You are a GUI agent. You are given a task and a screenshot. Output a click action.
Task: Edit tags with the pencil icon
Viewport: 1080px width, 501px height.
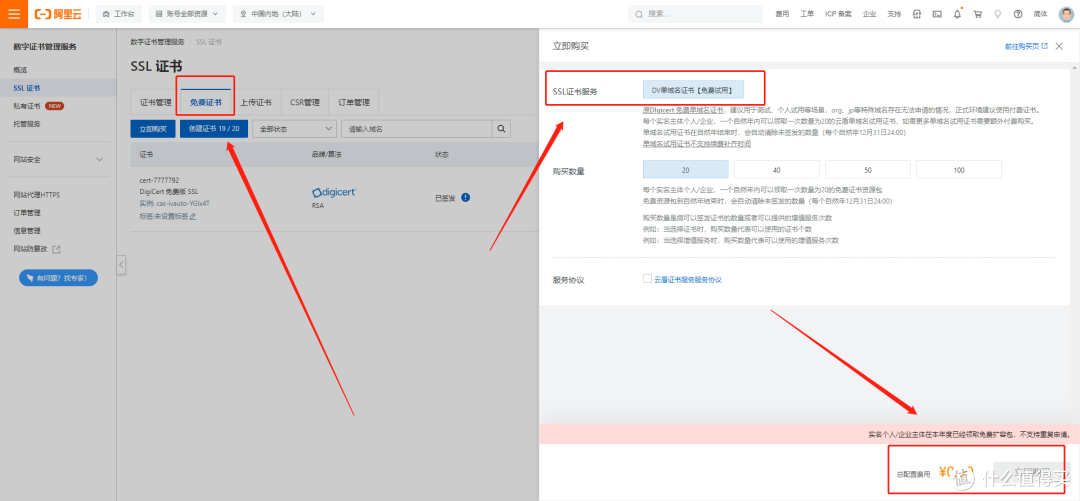tap(193, 216)
